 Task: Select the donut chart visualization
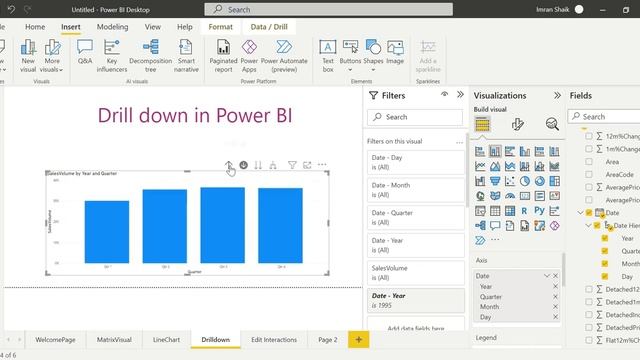[540, 181]
